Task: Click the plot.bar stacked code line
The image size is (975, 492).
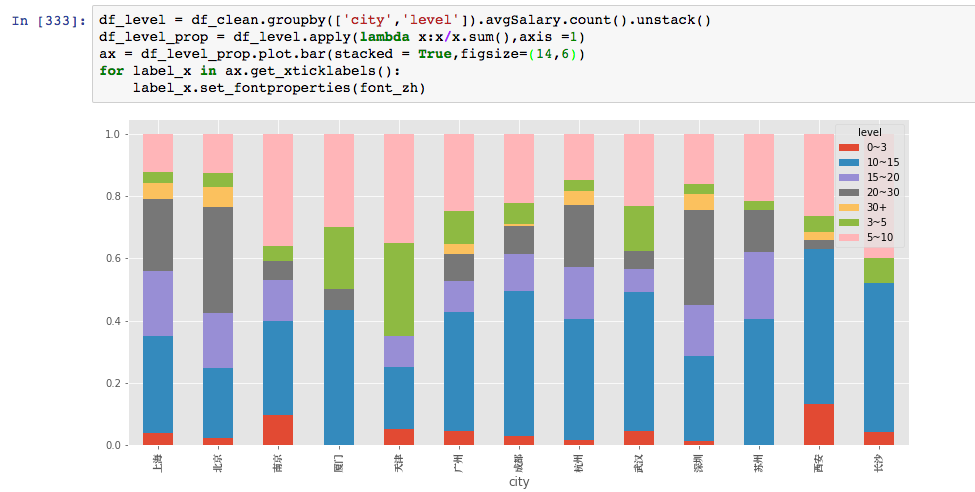Action: (x=341, y=54)
